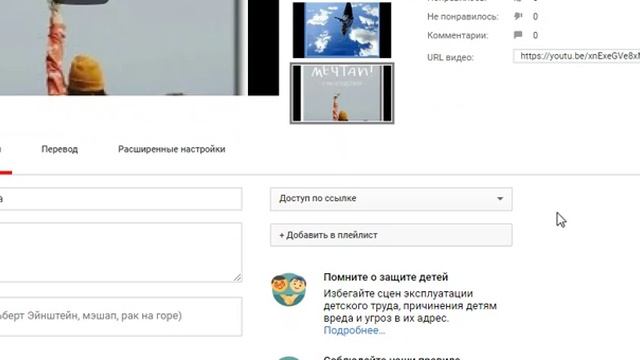This screenshot has height=360, width=640.
Task: Select the 'Мечтай' video thumbnail
Action: 342,93
